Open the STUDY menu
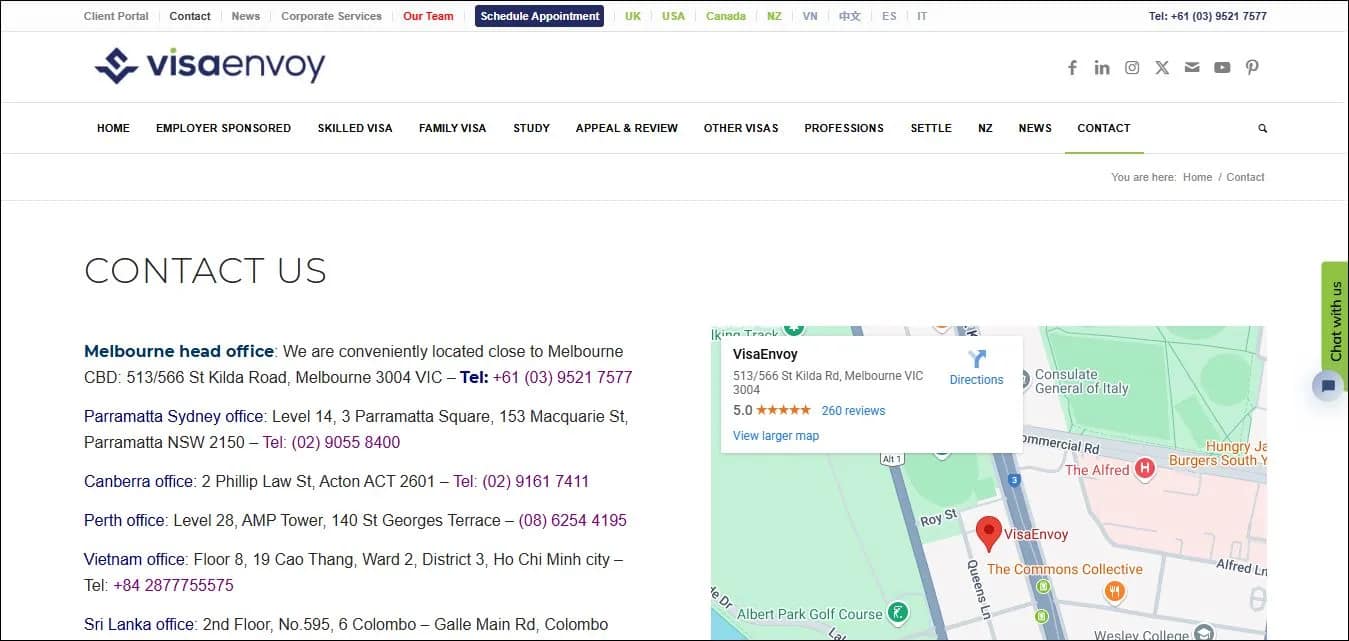 point(531,128)
